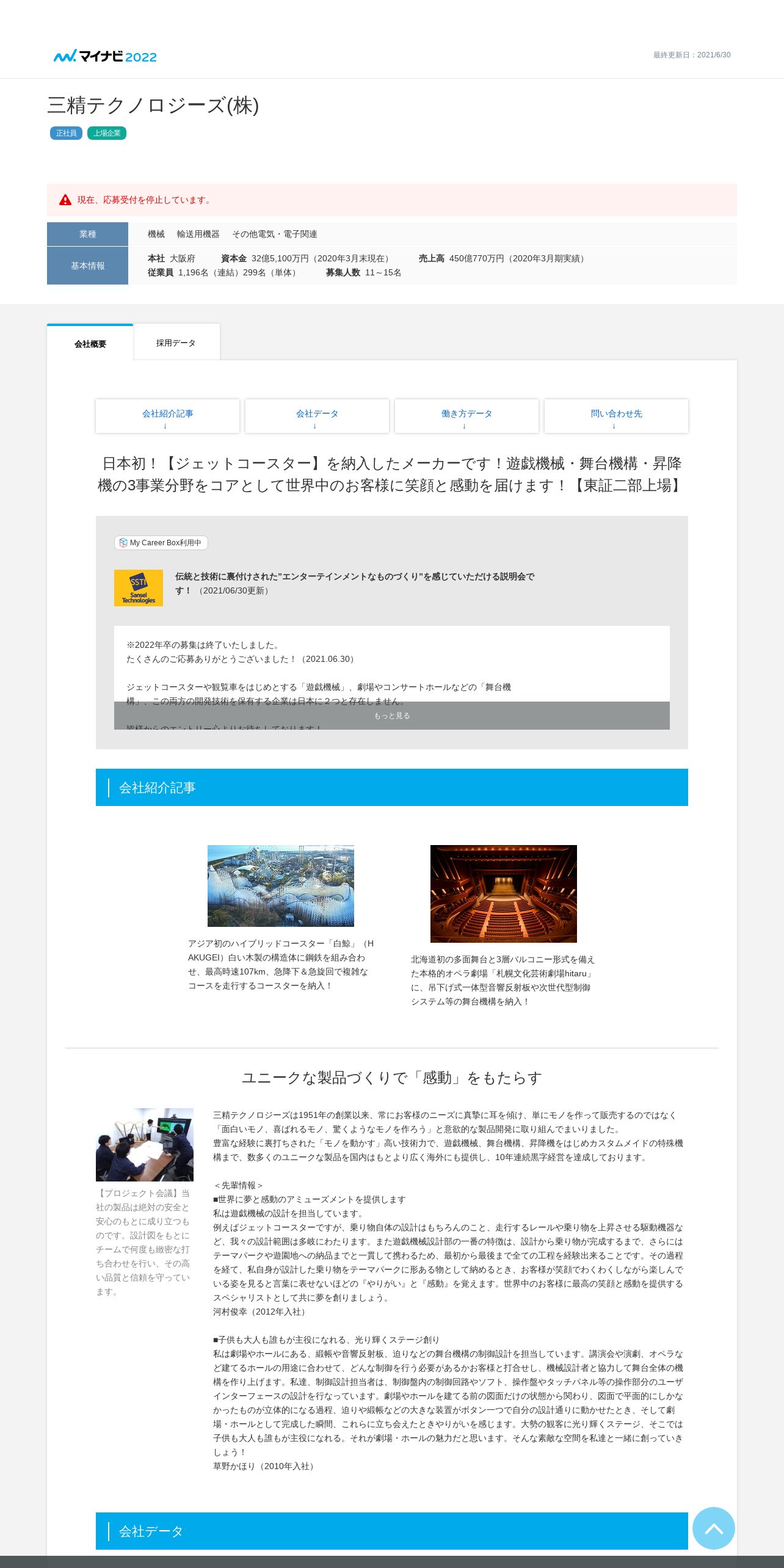Image resolution: width=784 pixels, height=1568 pixels.
Task: Jump to 問い合わせ先 section
Action: 616,416
